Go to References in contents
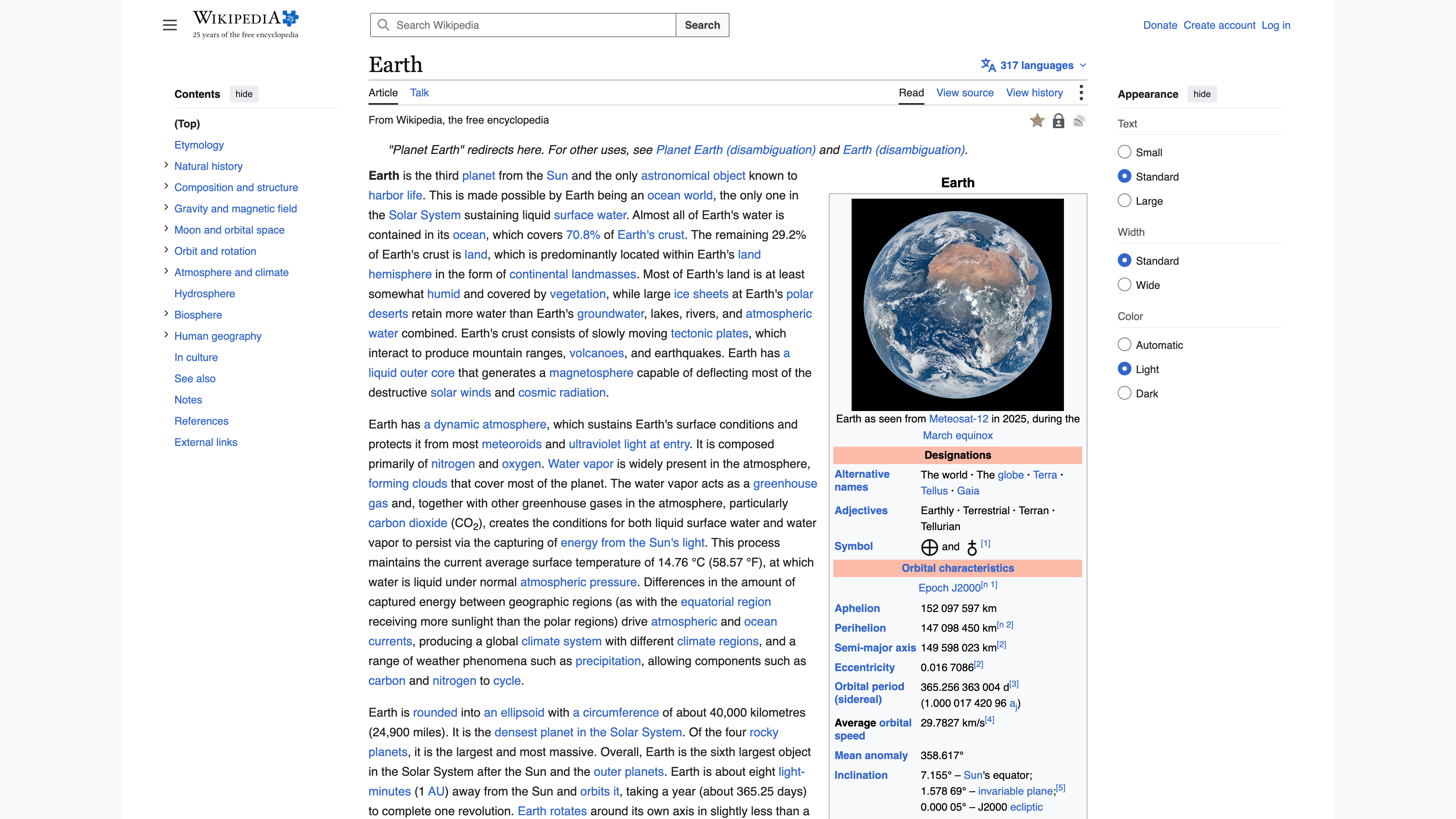The image size is (1456, 819). [202, 421]
